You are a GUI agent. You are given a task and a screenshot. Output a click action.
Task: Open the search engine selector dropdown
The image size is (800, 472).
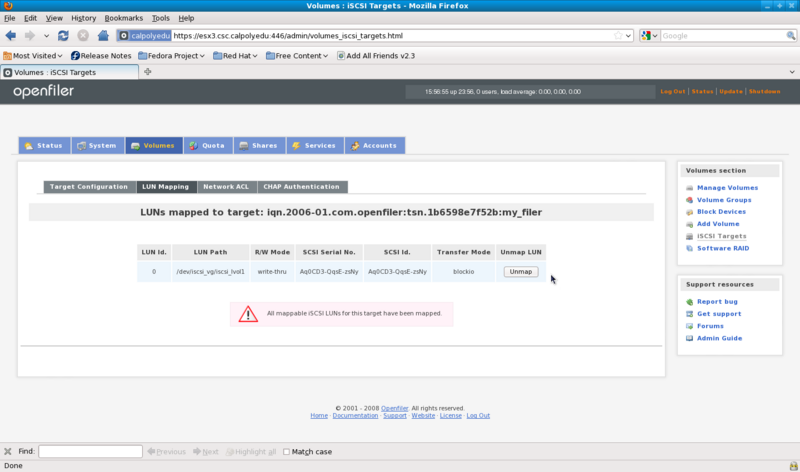(649, 36)
